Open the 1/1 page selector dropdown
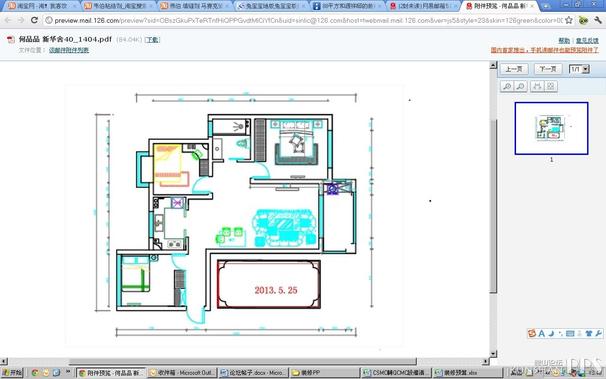606x379 pixels. click(x=579, y=69)
